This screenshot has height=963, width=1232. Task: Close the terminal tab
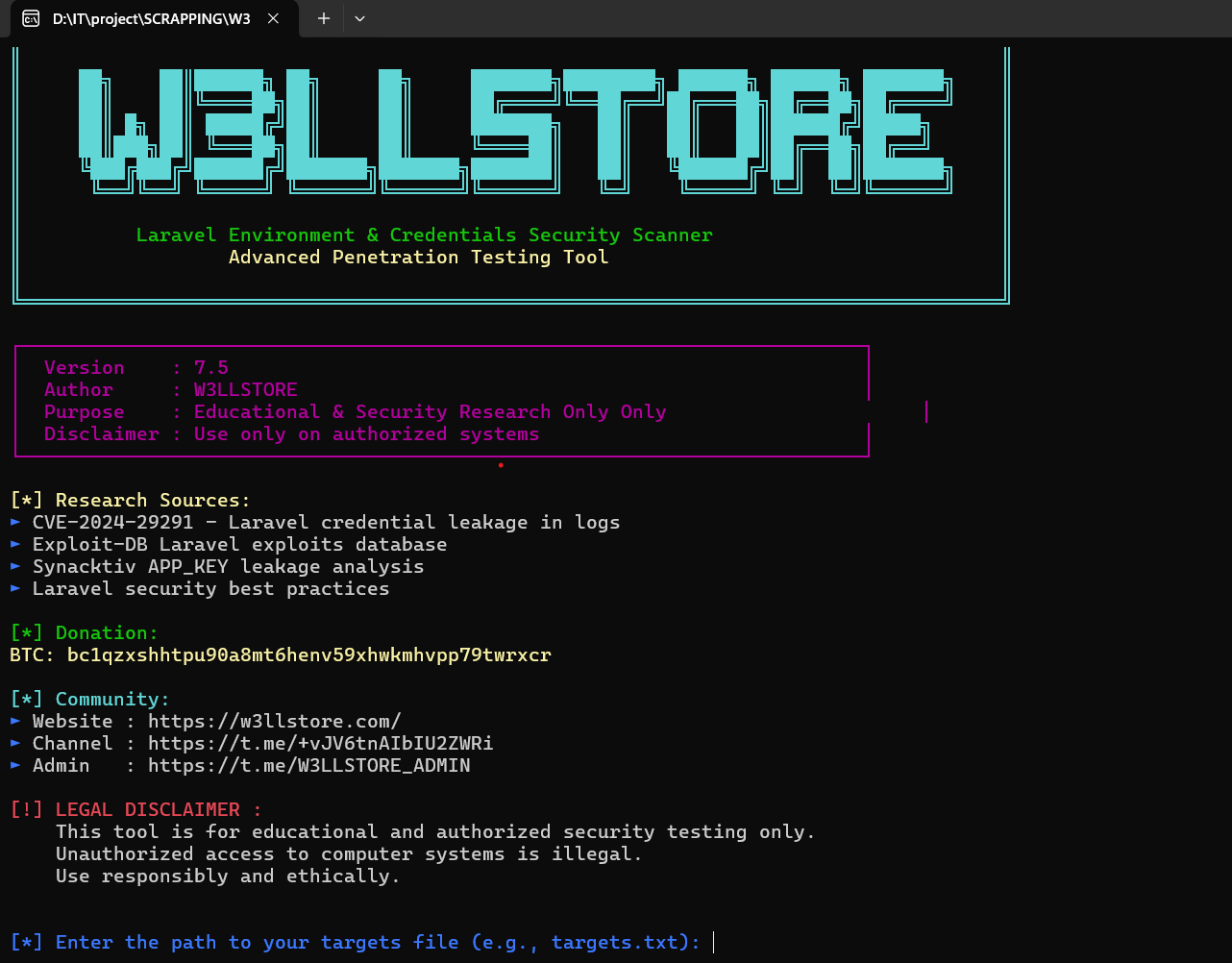(x=274, y=18)
